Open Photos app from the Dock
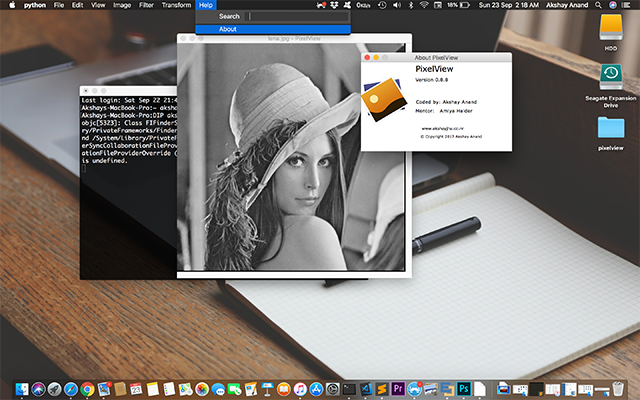Viewport: 640px width, 400px height. pyautogui.click(x=202, y=389)
